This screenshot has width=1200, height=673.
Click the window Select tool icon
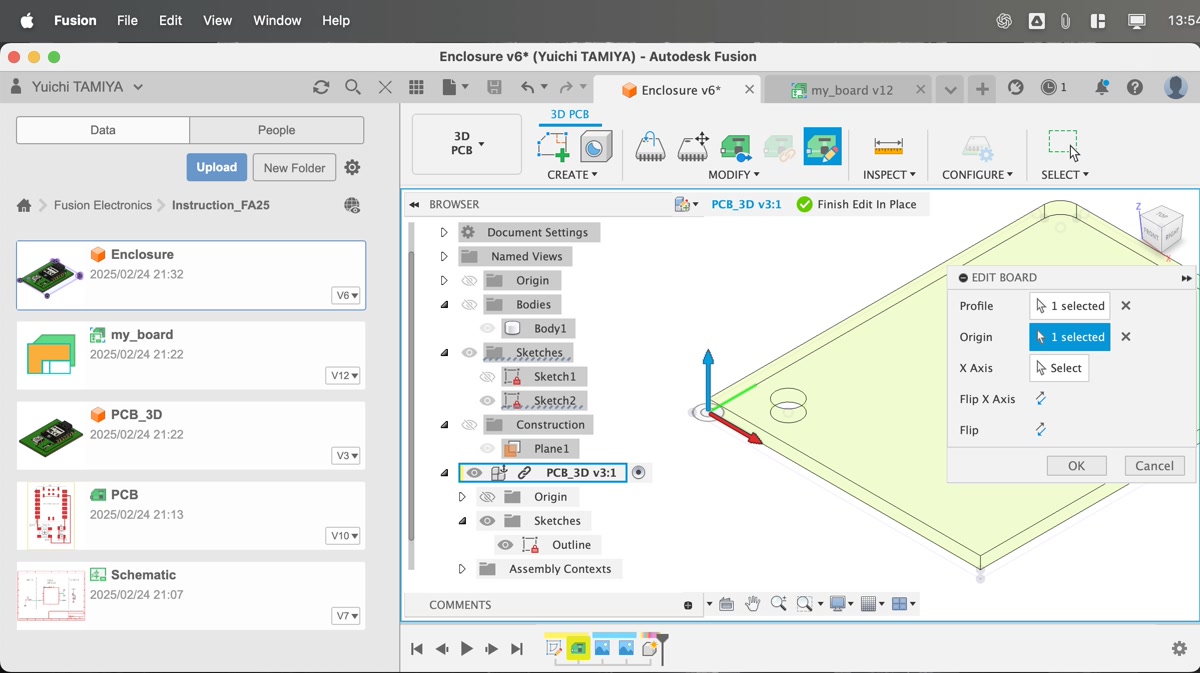tap(1064, 146)
